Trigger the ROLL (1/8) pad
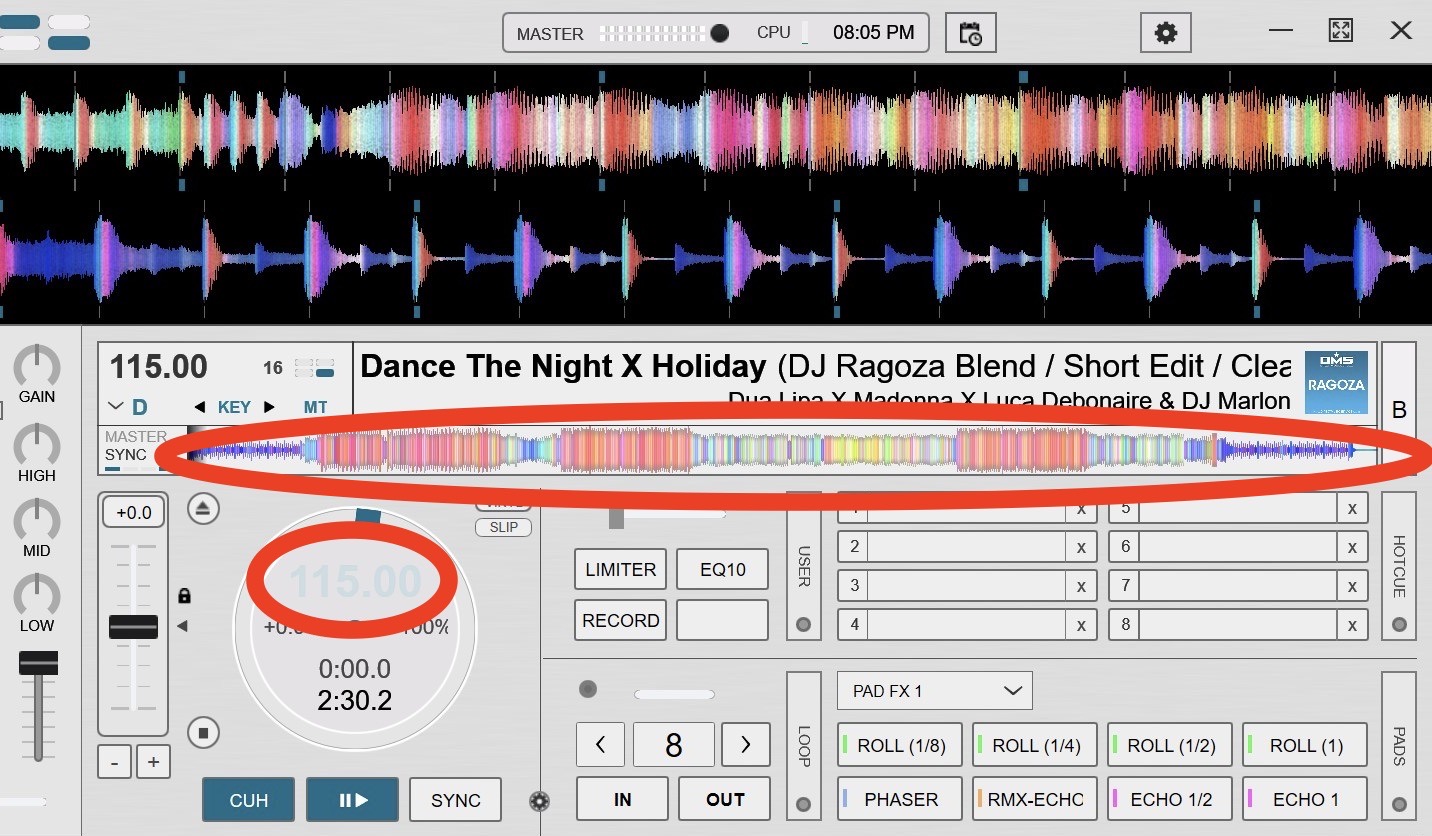This screenshot has width=1432, height=836. click(x=899, y=745)
